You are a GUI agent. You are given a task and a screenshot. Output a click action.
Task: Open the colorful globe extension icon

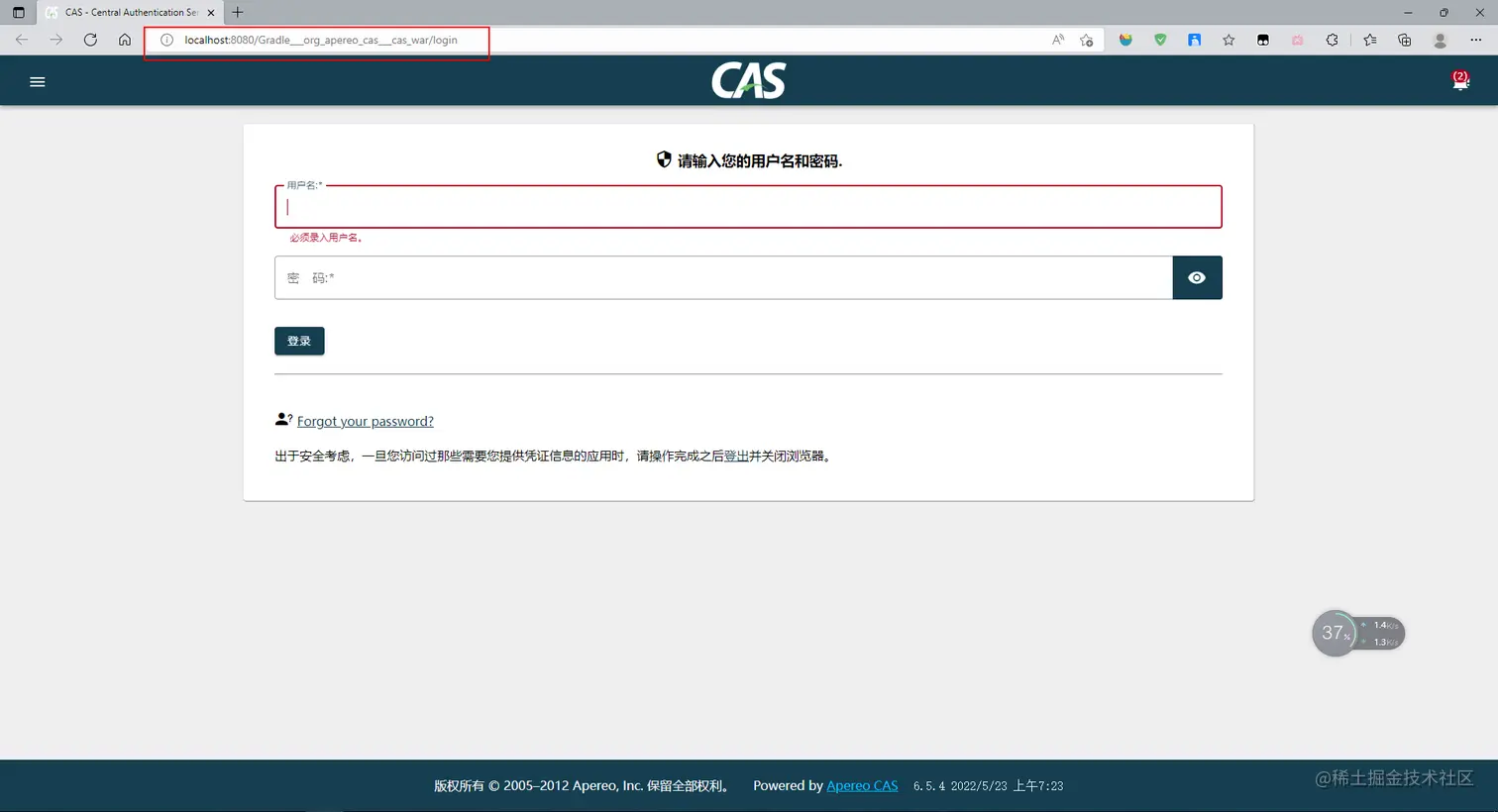pos(1125,40)
